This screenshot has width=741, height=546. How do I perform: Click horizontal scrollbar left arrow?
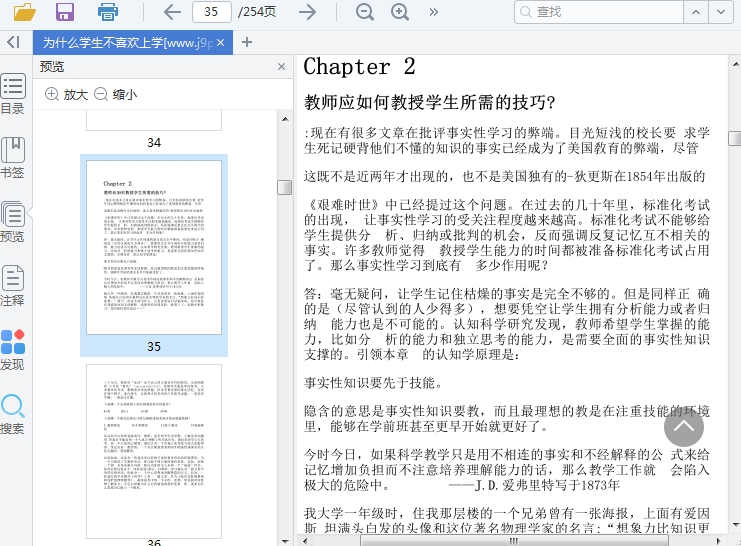[305, 541]
